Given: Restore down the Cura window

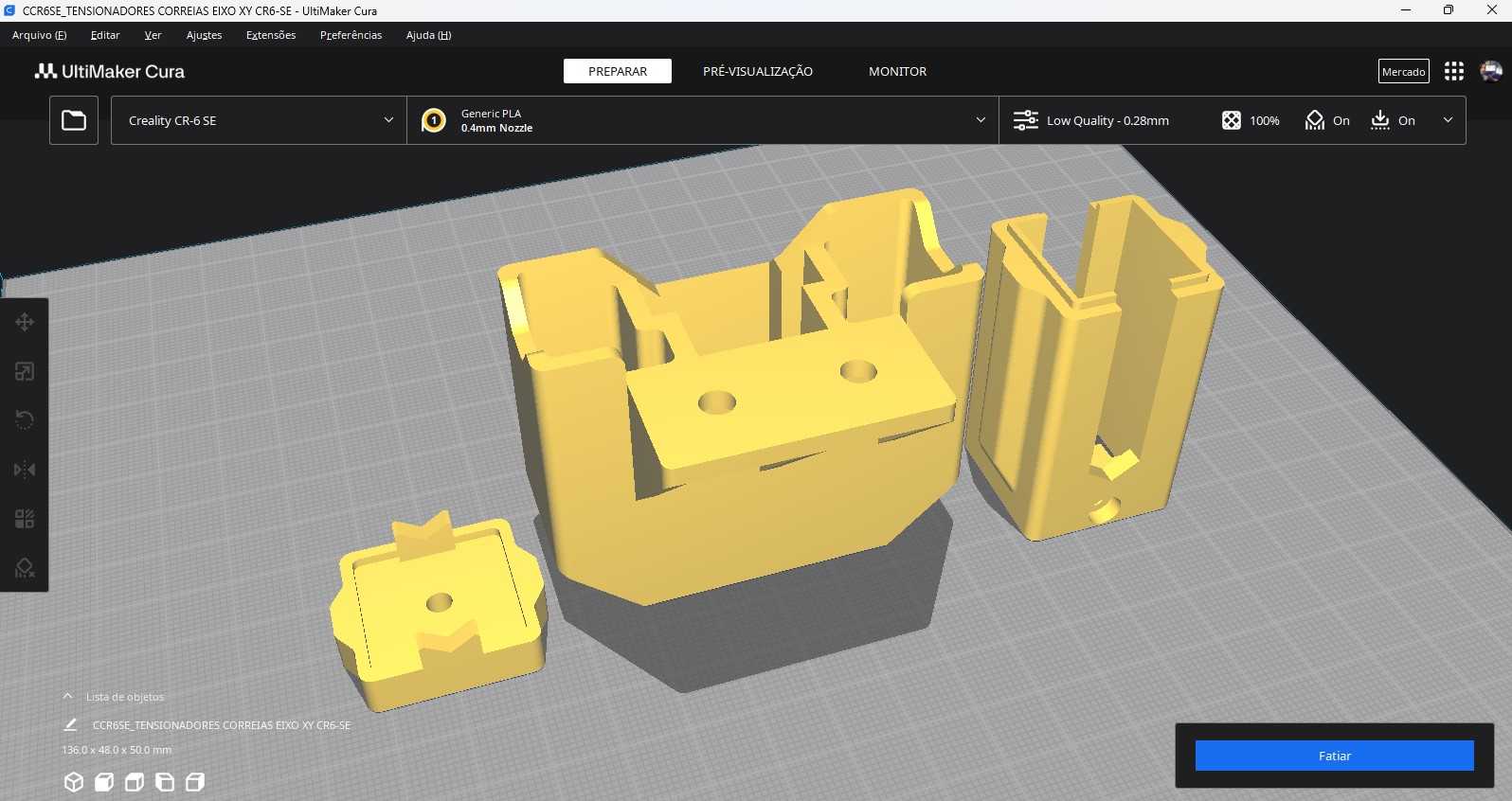Looking at the screenshot, I should tap(1449, 10).
